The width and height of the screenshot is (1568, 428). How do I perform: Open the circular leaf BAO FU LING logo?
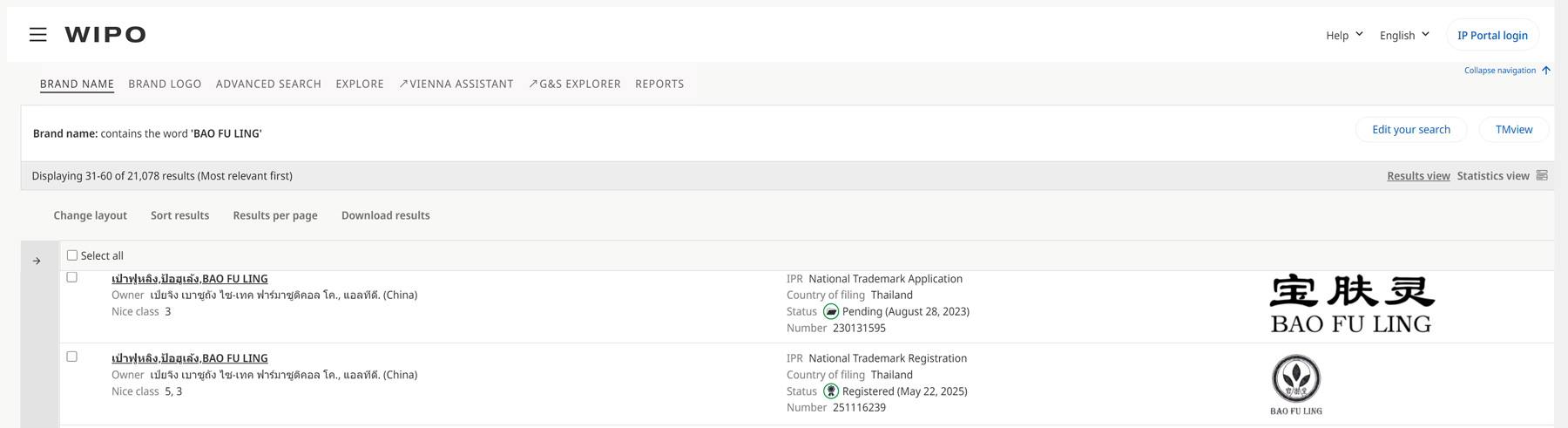[1296, 384]
